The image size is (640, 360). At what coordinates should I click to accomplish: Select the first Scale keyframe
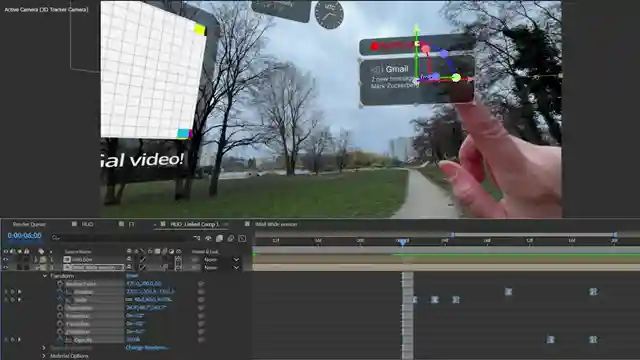click(x=414, y=300)
